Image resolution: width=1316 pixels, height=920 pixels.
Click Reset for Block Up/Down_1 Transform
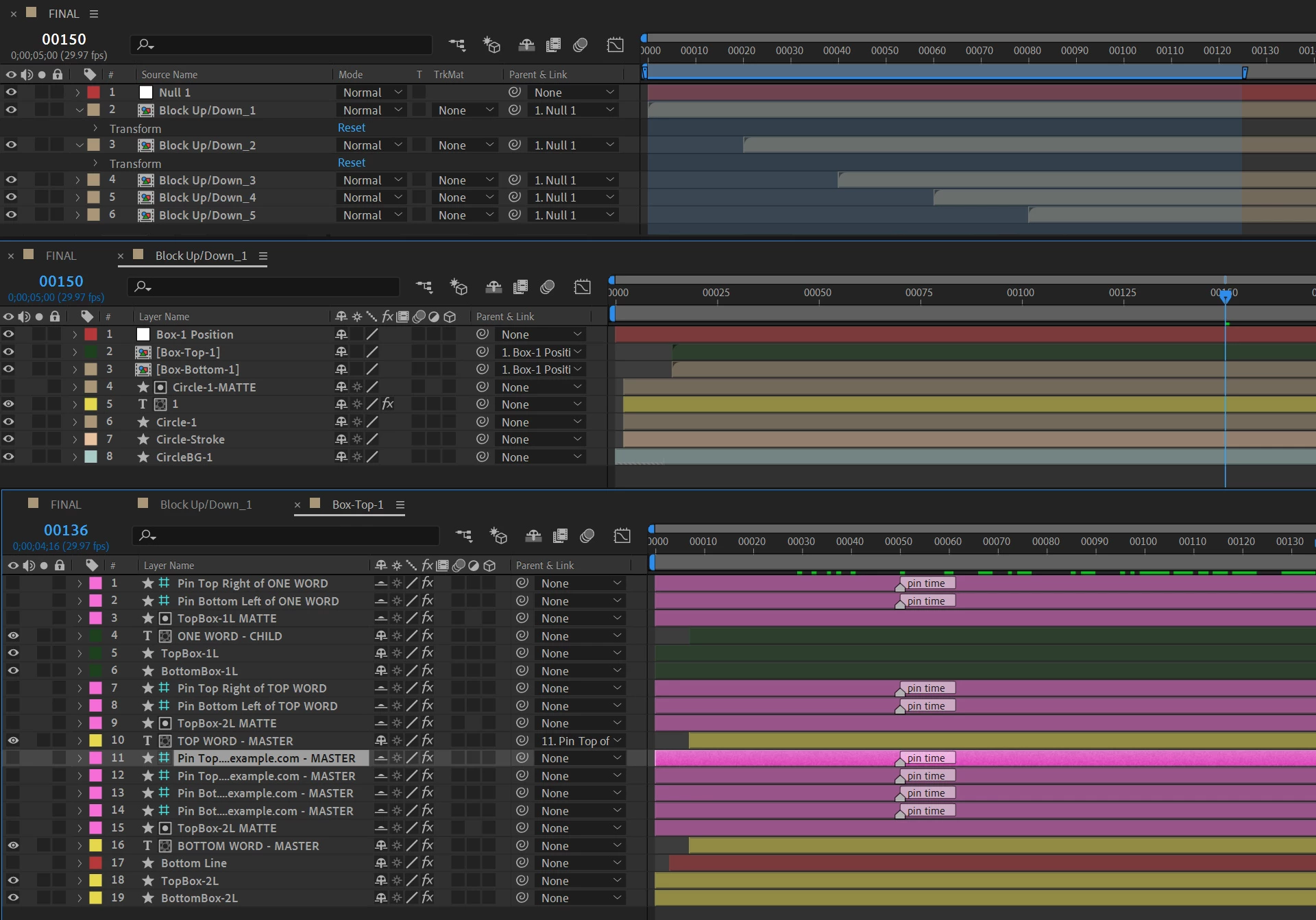351,128
